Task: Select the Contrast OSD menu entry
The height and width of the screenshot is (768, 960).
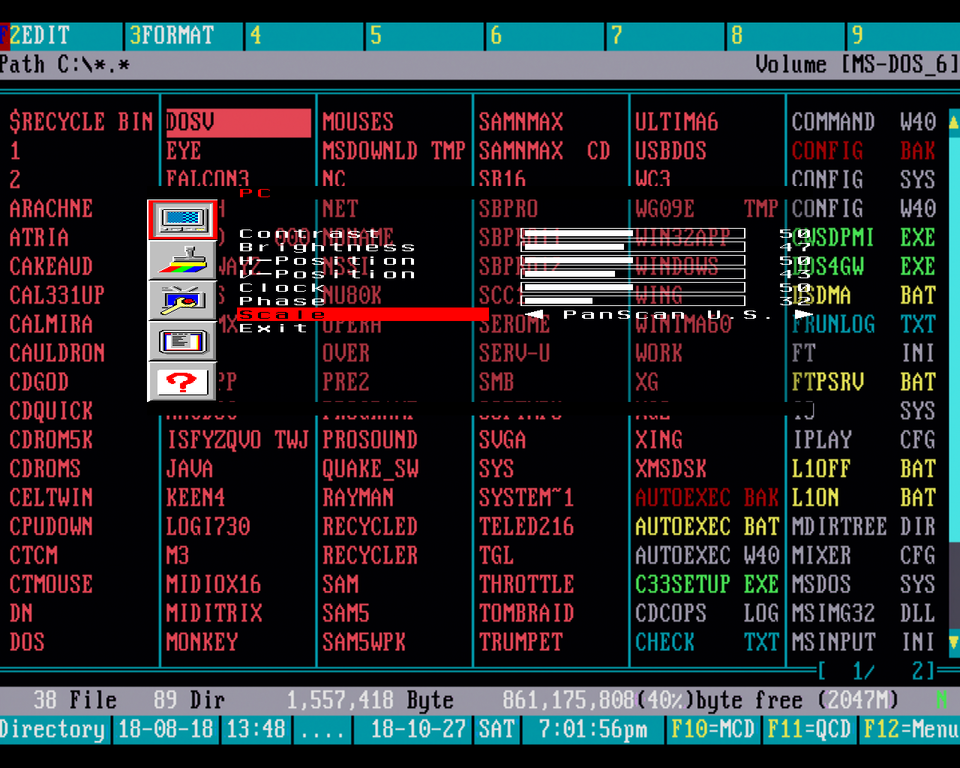Action: pos(309,233)
